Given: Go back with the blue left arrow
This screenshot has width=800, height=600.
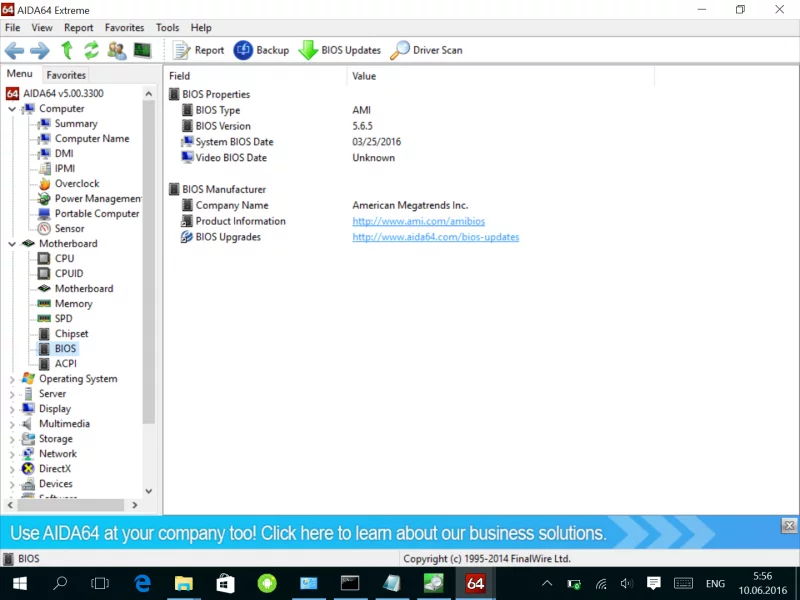Looking at the screenshot, I should [x=14, y=51].
